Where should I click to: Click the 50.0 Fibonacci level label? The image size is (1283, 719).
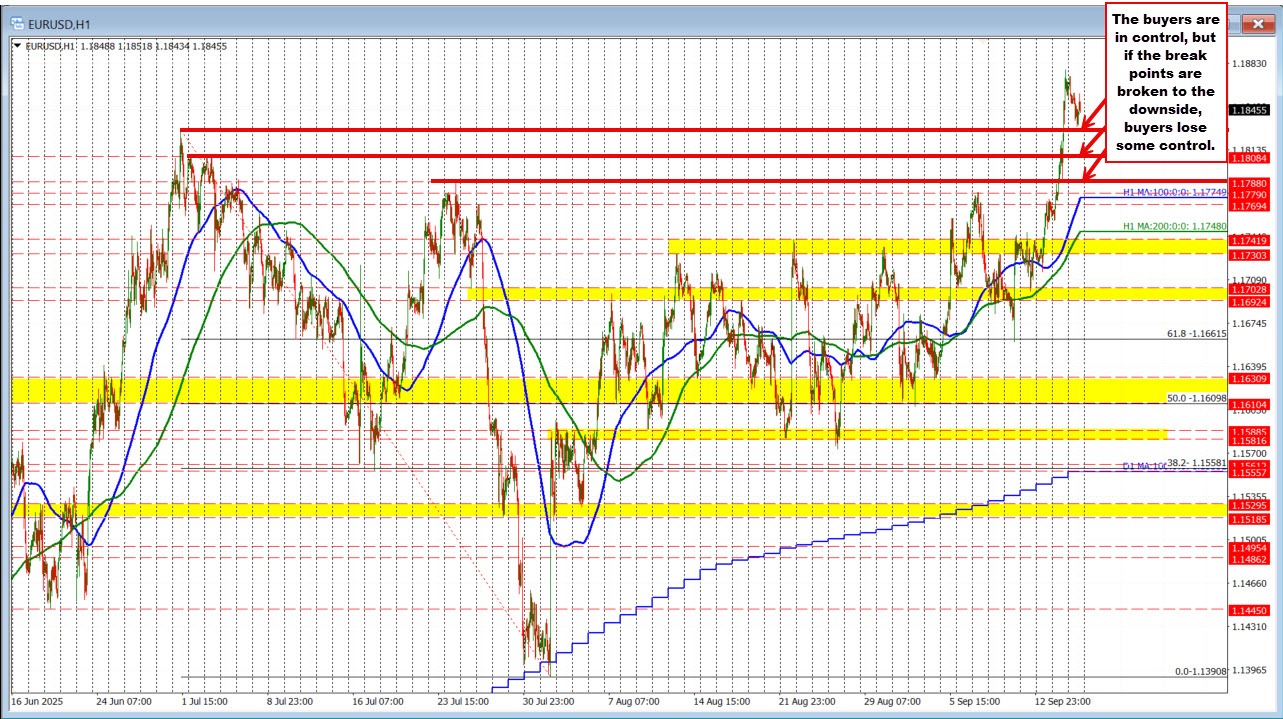click(1197, 397)
